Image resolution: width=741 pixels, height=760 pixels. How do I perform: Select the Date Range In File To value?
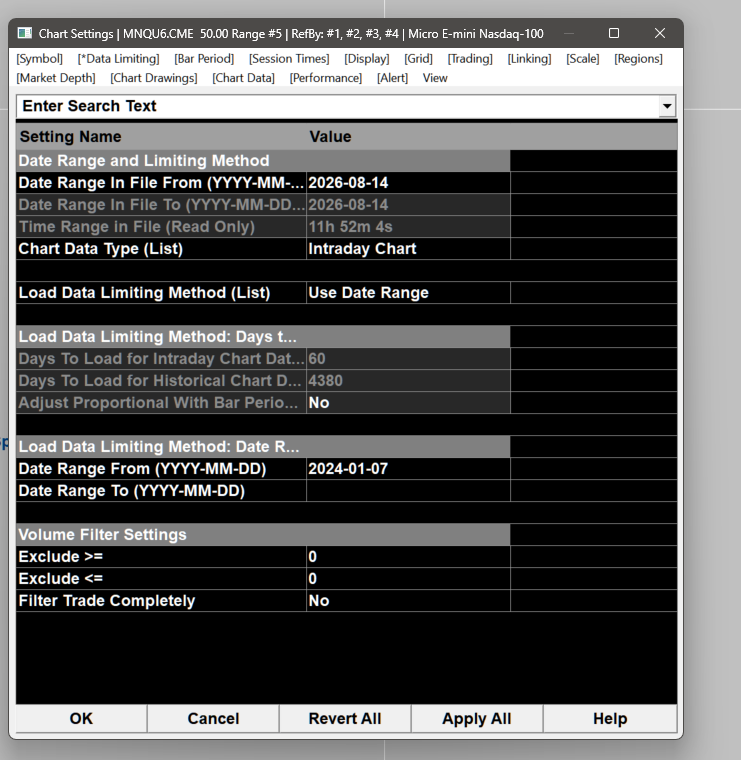[x=408, y=205]
